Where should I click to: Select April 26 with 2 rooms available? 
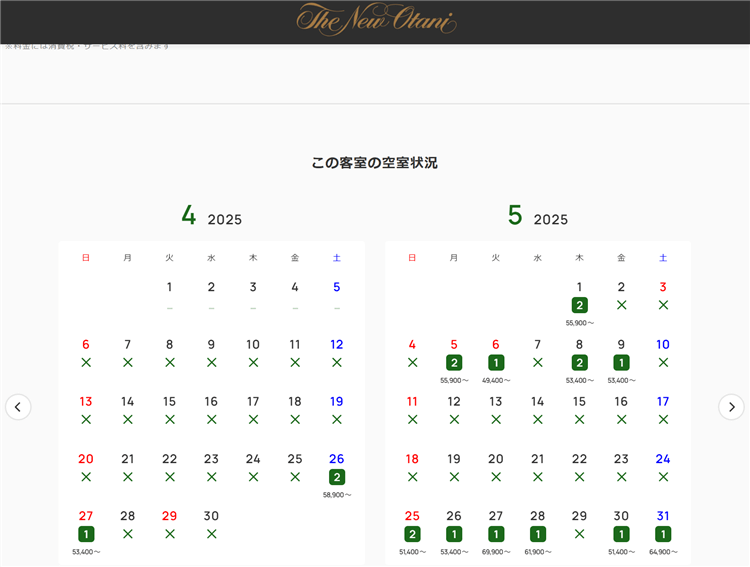337,477
